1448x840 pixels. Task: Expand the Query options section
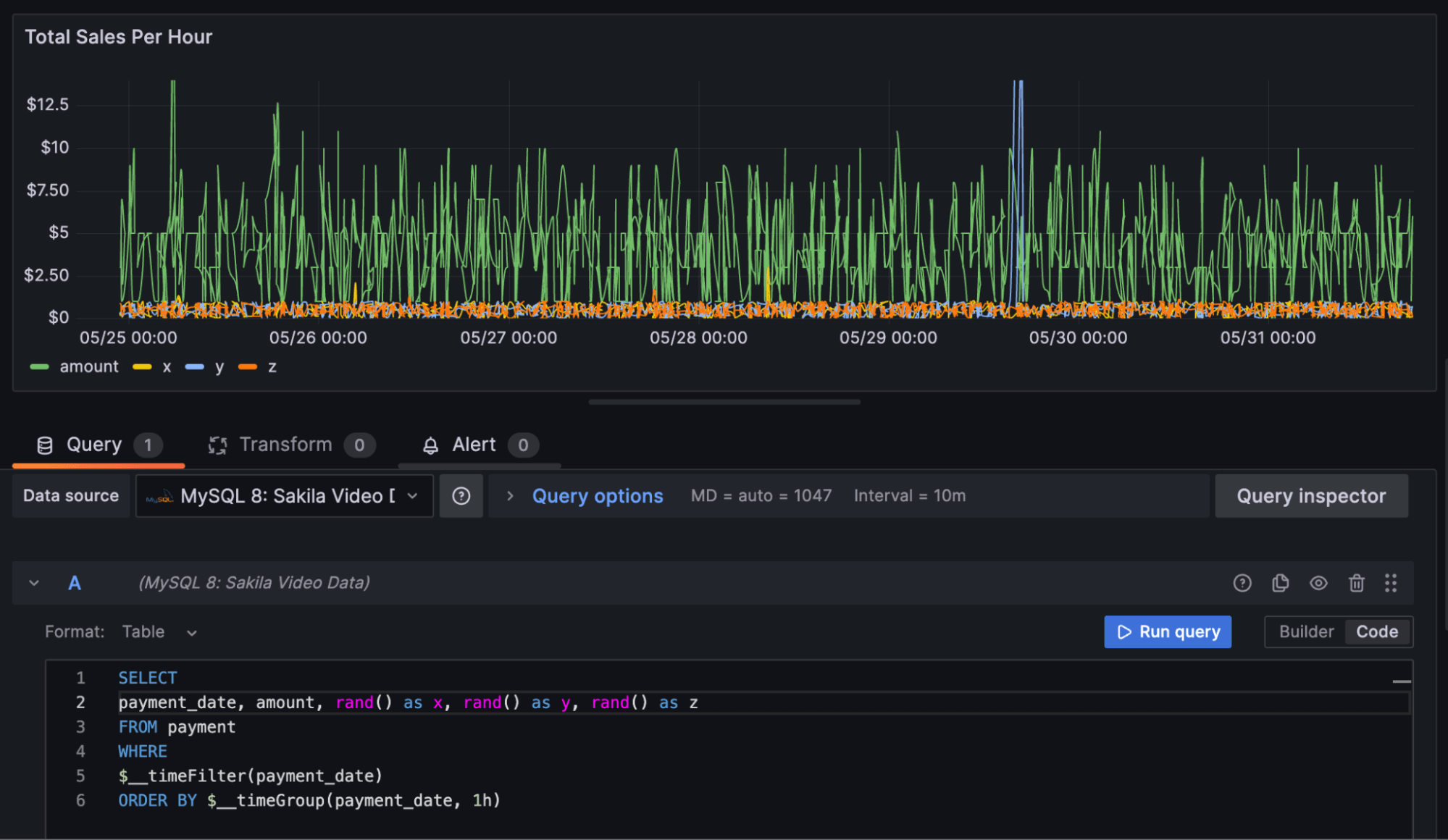(597, 496)
